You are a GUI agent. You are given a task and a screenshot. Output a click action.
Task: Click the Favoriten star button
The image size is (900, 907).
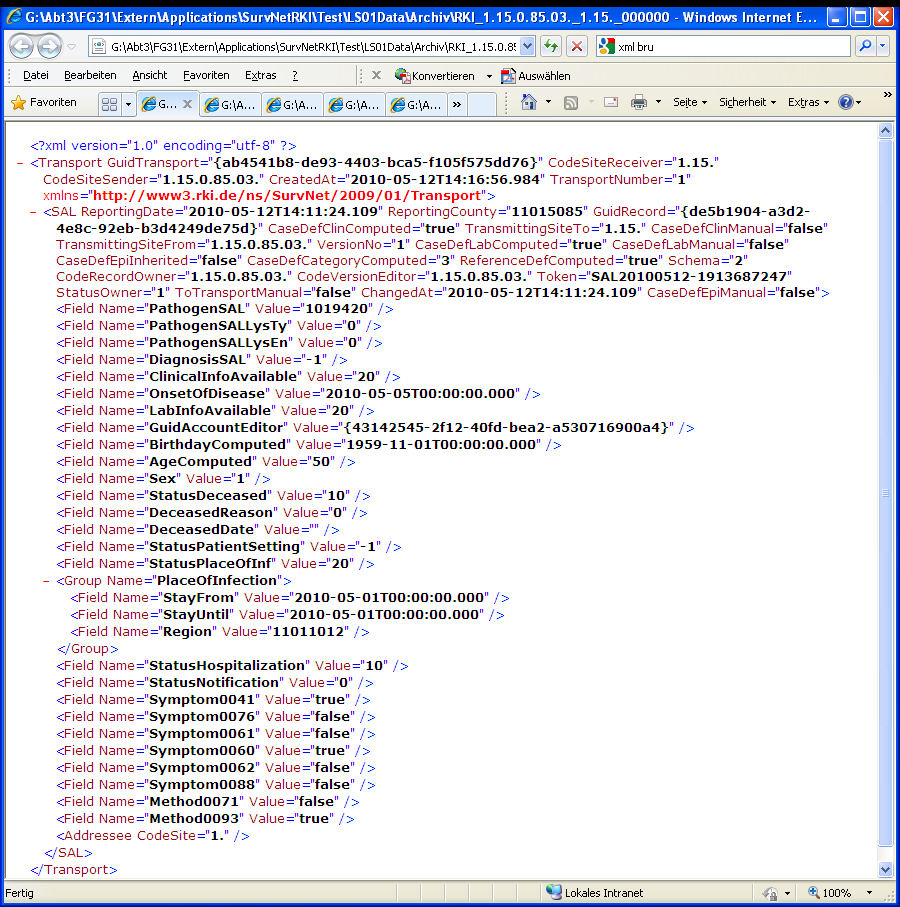click(x=44, y=102)
